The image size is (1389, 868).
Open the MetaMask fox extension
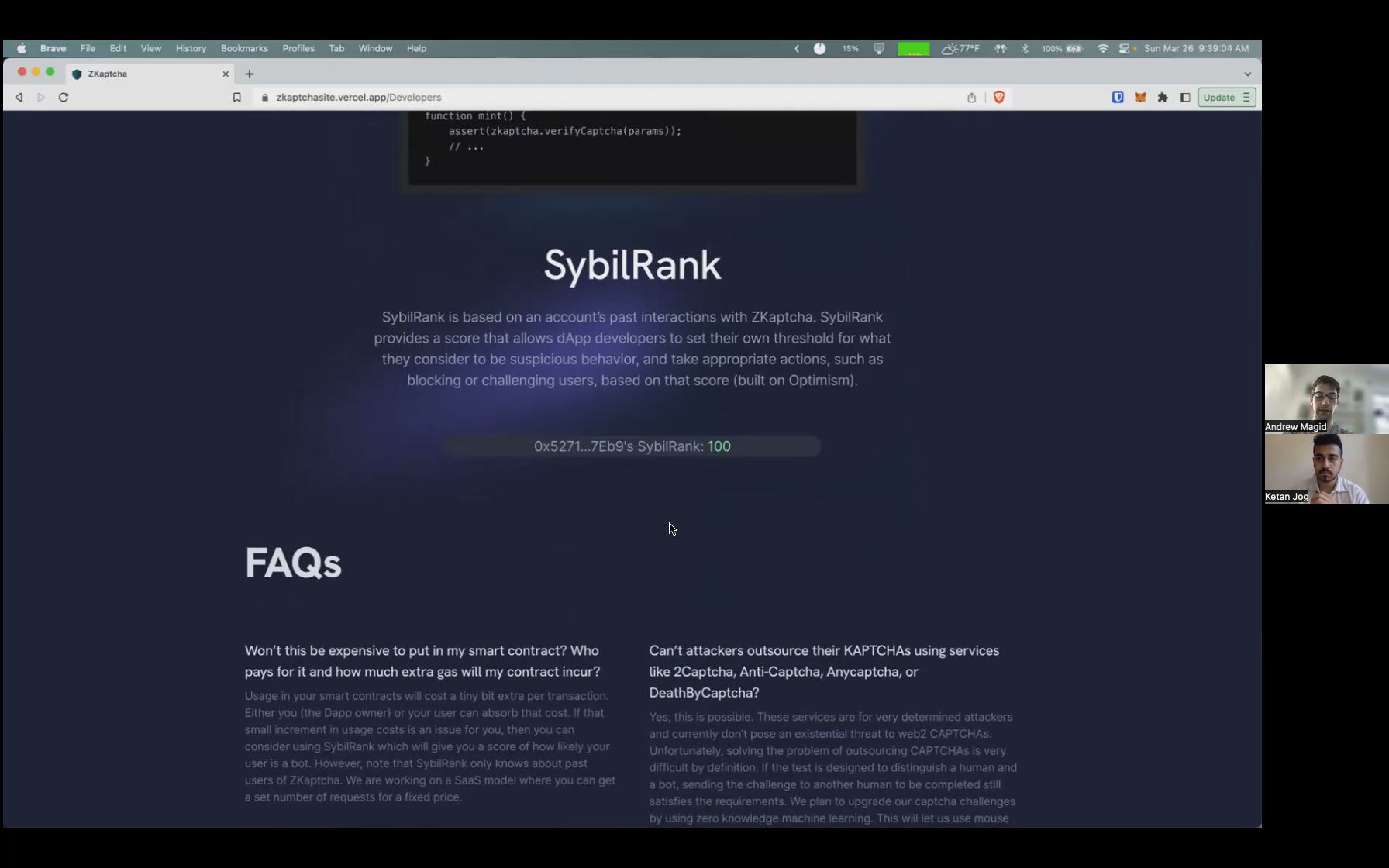pyautogui.click(x=1140, y=97)
